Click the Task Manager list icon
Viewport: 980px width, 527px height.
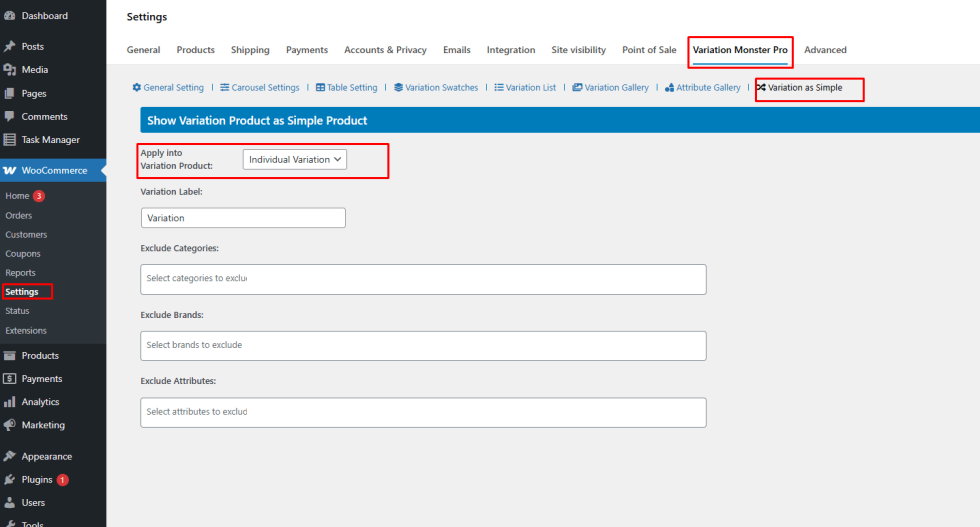9,139
